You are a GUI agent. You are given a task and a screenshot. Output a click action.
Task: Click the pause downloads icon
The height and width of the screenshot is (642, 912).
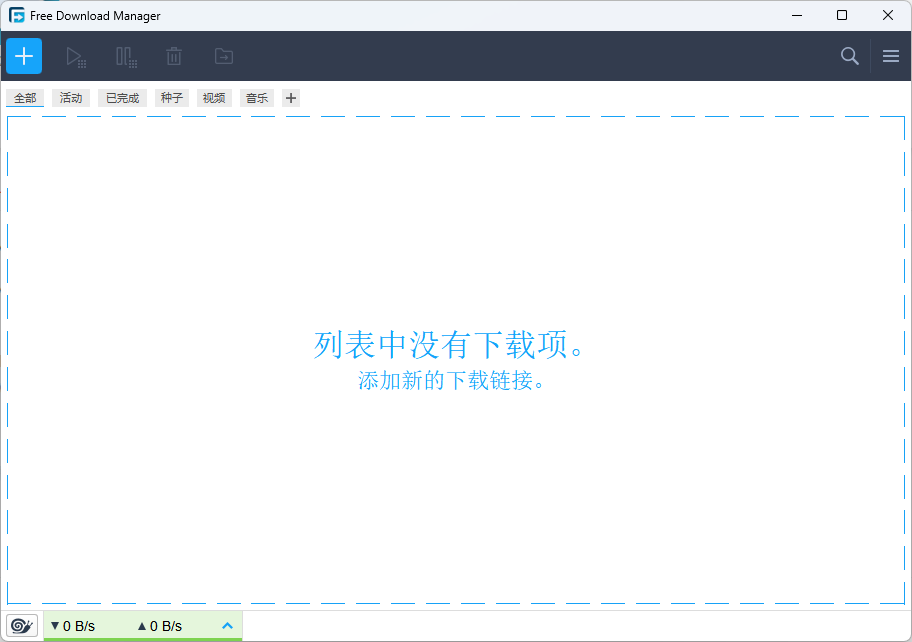coord(125,57)
